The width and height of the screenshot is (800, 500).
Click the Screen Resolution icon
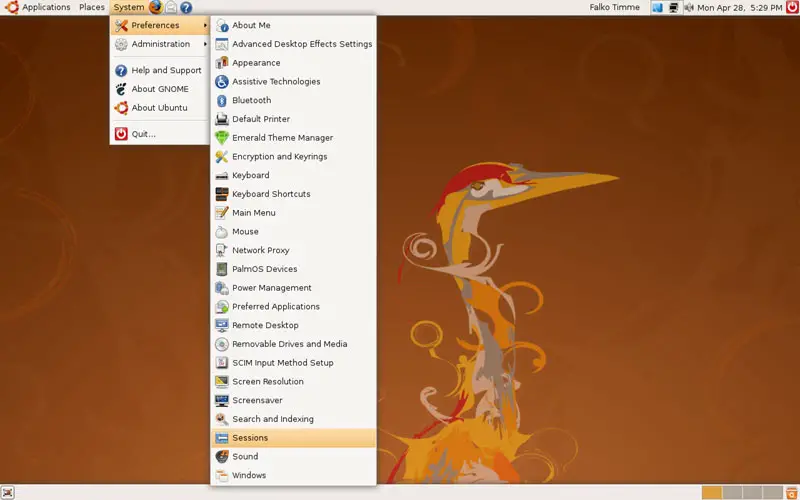point(222,382)
